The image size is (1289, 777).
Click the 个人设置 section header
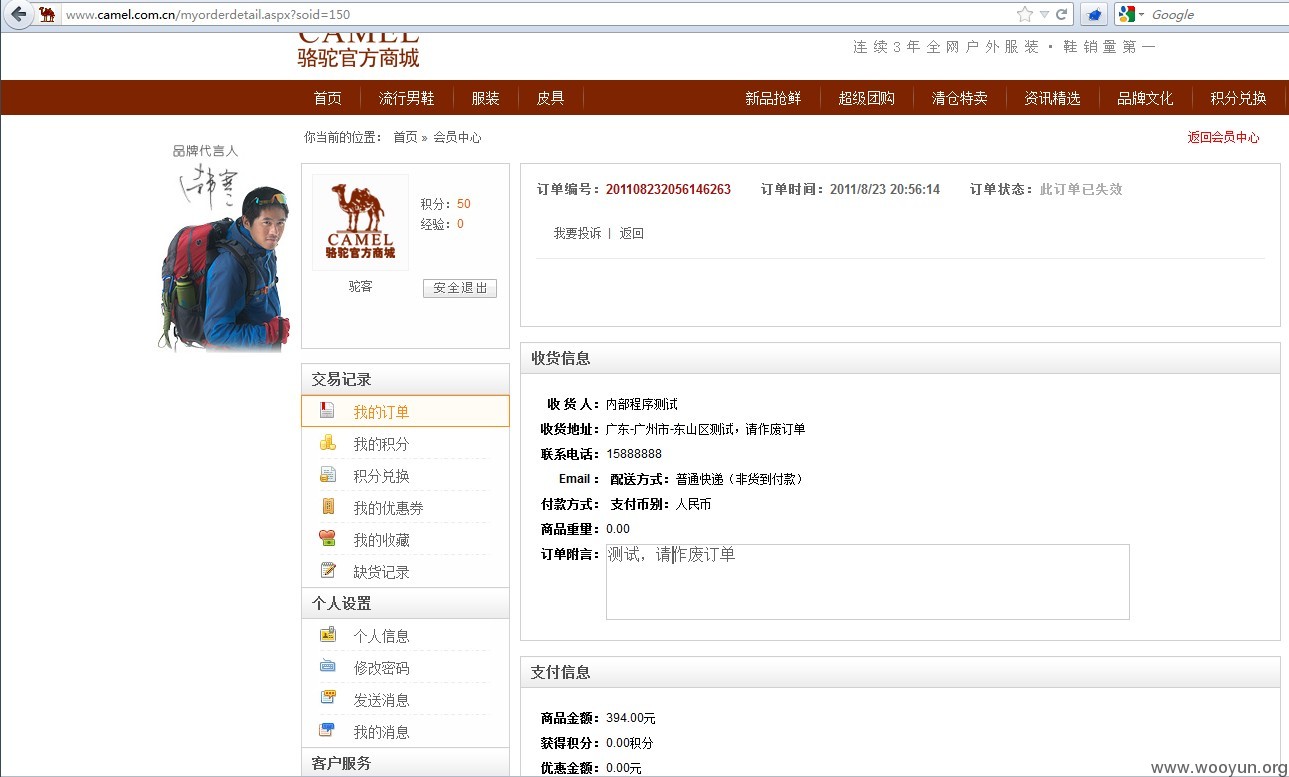(405, 603)
